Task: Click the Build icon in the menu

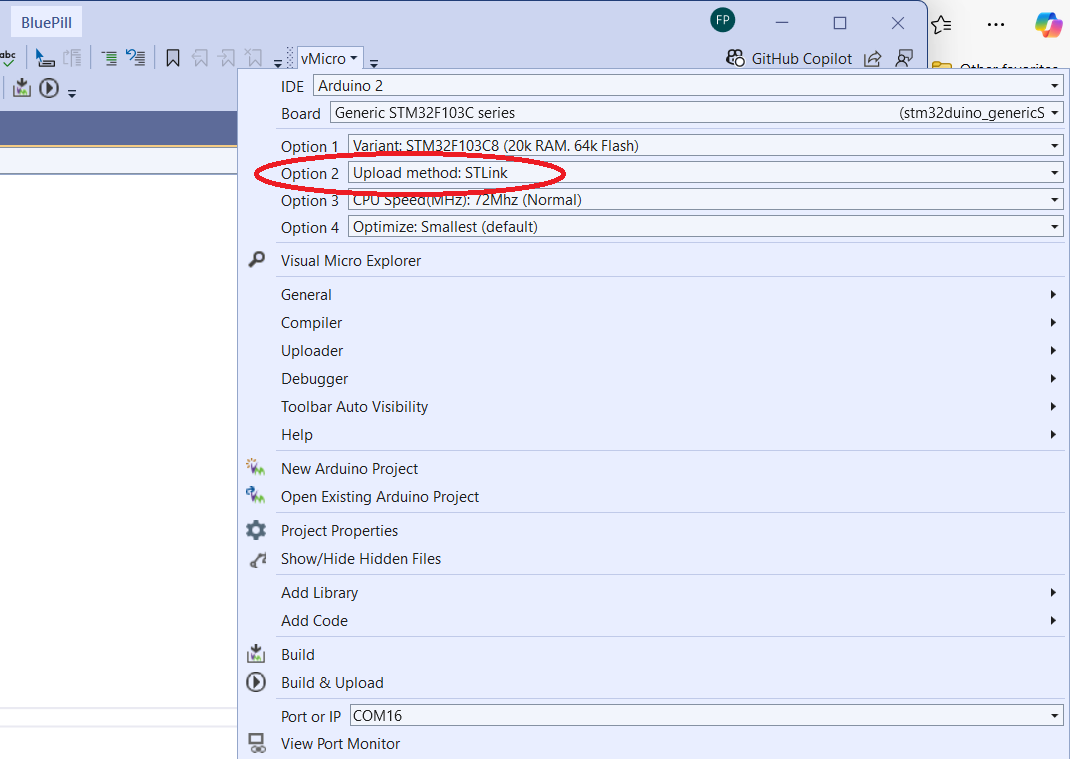Action: pyautogui.click(x=256, y=654)
